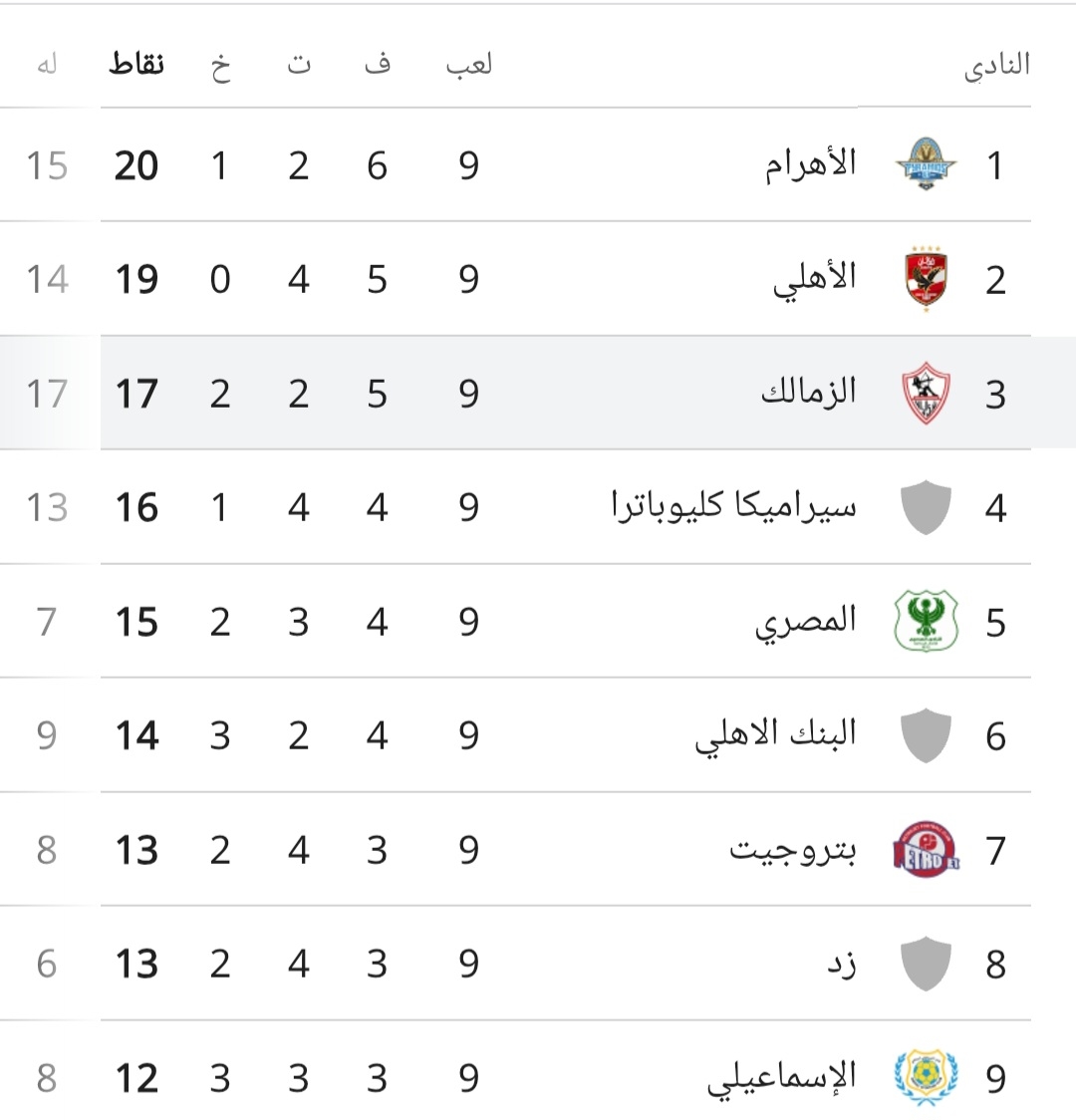Open the Al Masry green eagle logo
The image size is (1076, 1120).
(926, 621)
